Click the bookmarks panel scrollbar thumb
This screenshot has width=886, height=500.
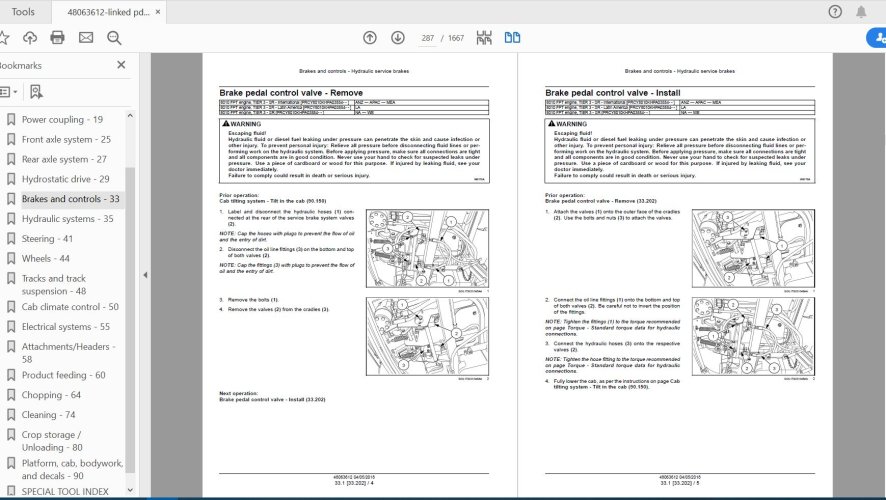[x=130, y=319]
